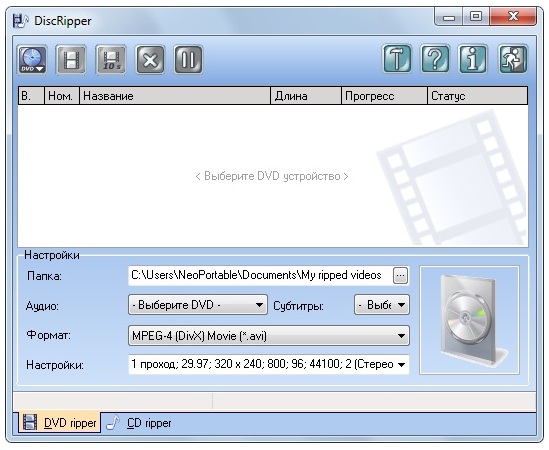549x450 pixels.
Task: Minimize the DiscRipper window
Action: pyautogui.click(x=449, y=17)
